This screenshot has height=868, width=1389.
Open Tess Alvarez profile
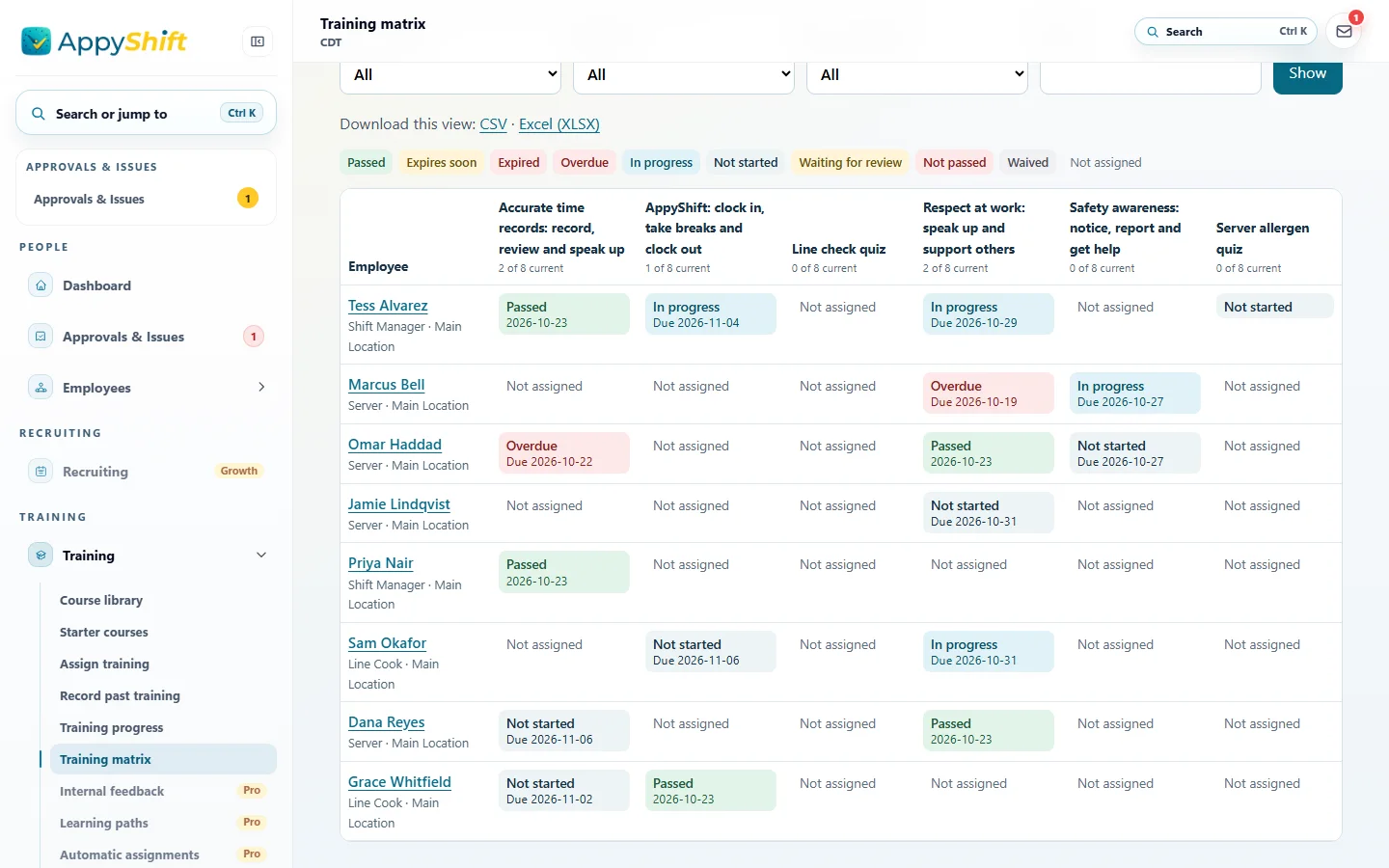(x=388, y=306)
